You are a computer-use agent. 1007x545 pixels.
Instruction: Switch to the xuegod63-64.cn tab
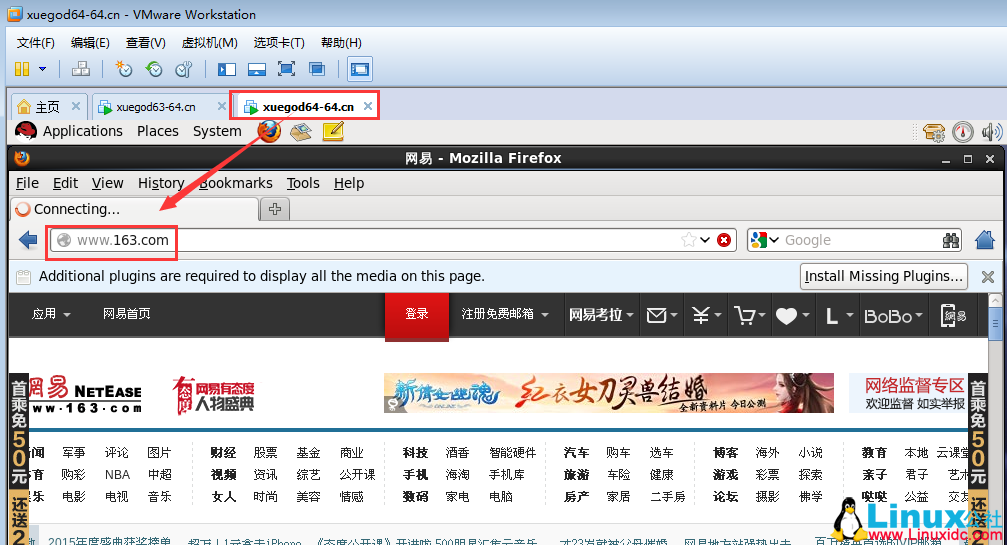155,107
